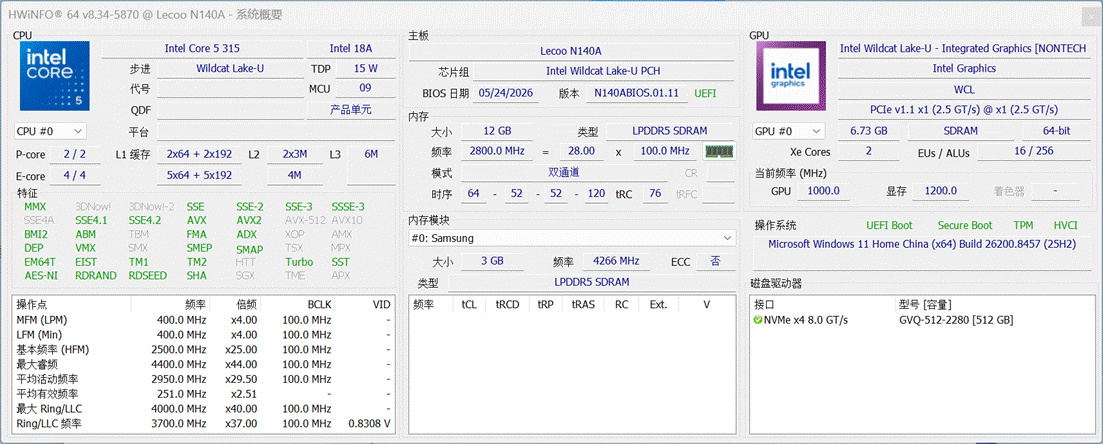This screenshot has width=1103, height=444.
Task: Click the WCL GPU codename field
Action: tap(964, 89)
